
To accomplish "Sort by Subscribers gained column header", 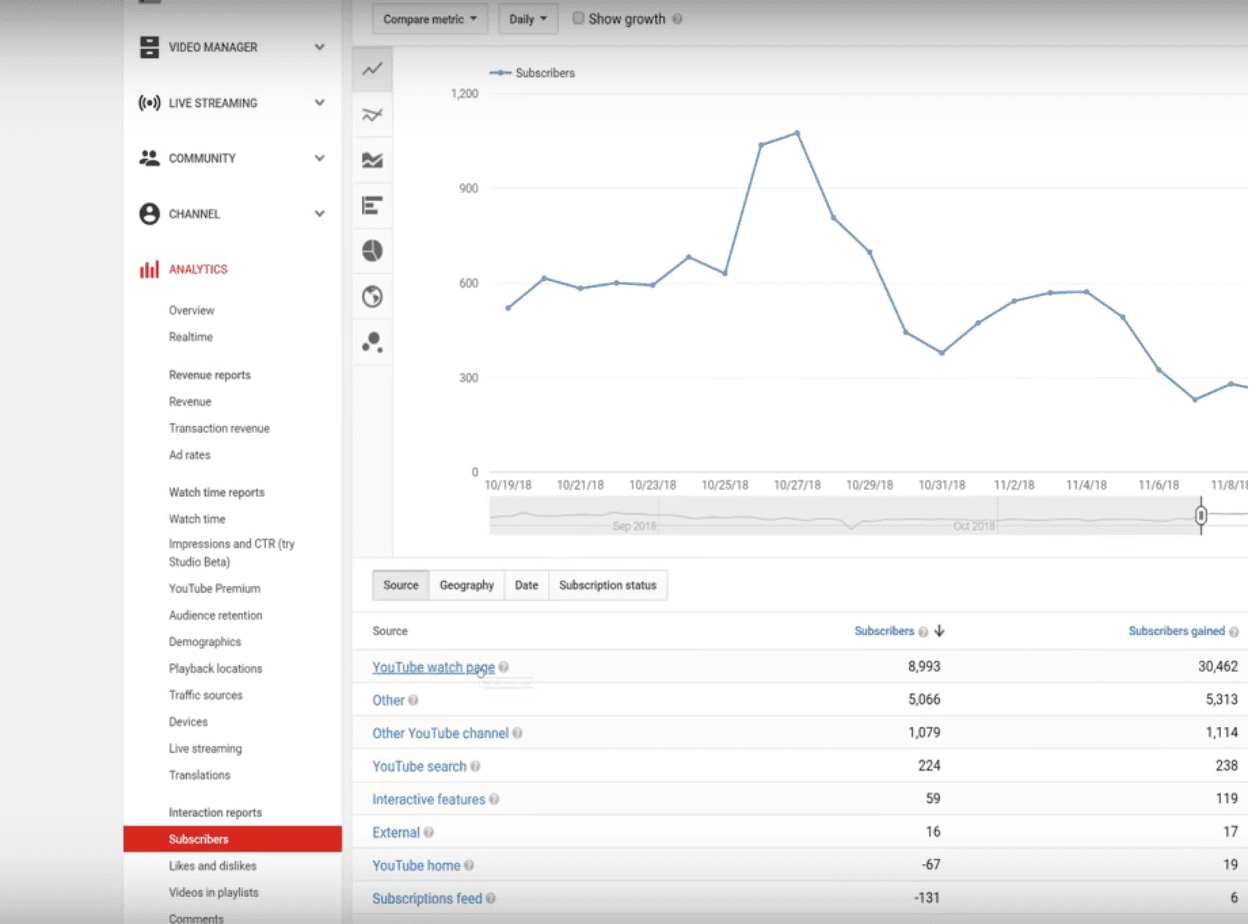I will click(1176, 632).
